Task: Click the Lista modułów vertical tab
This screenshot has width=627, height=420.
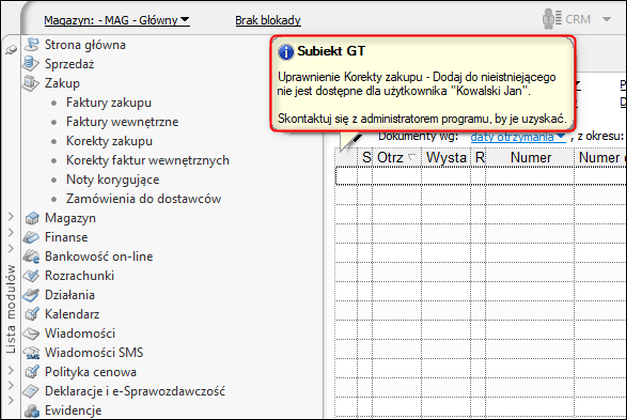Action: (11, 309)
